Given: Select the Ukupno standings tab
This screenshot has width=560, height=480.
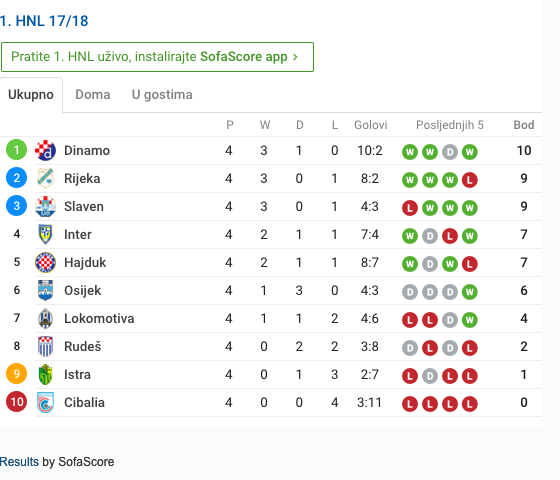Looking at the screenshot, I should [x=31, y=95].
